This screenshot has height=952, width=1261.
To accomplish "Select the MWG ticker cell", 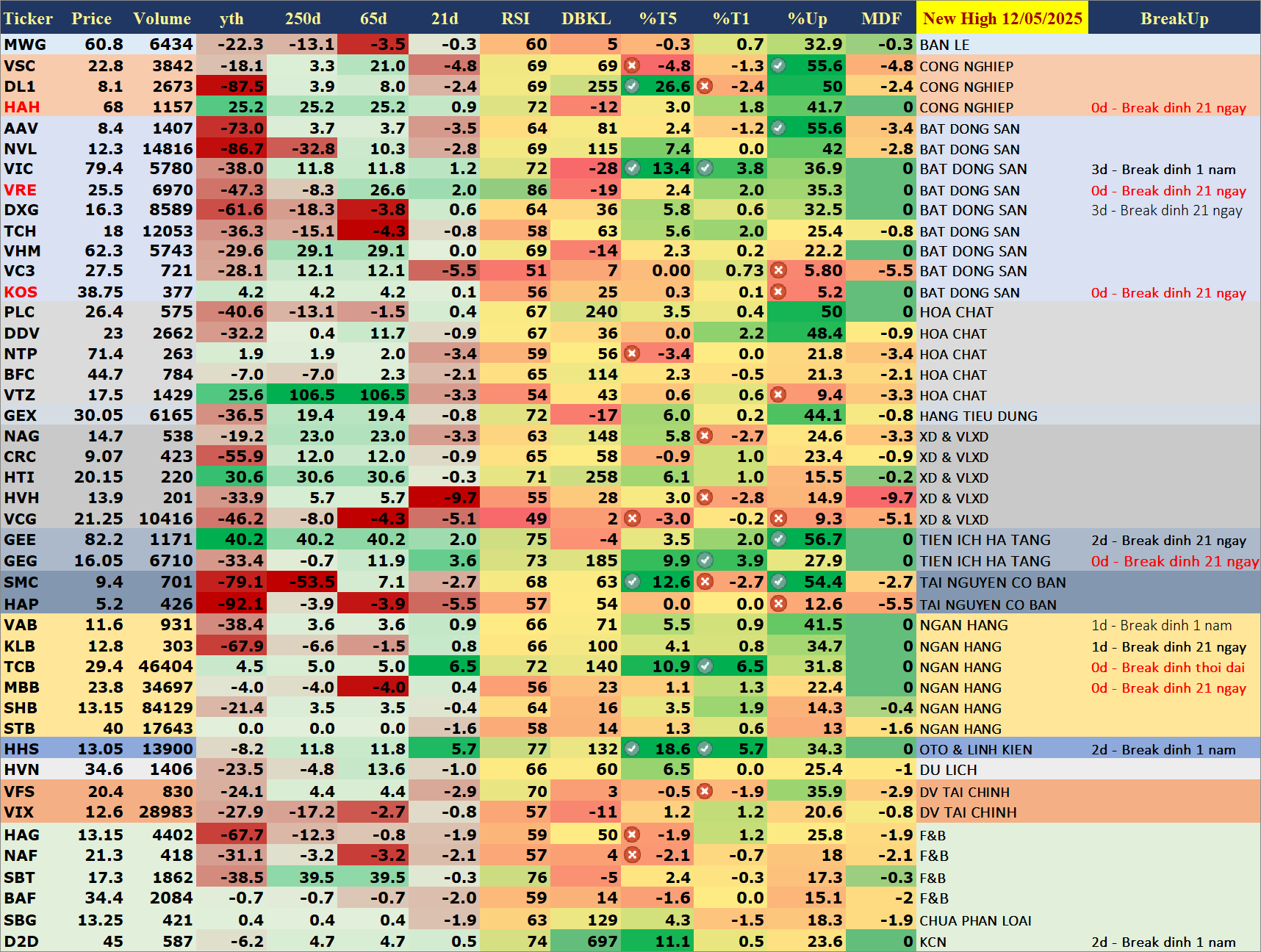I will click(25, 45).
